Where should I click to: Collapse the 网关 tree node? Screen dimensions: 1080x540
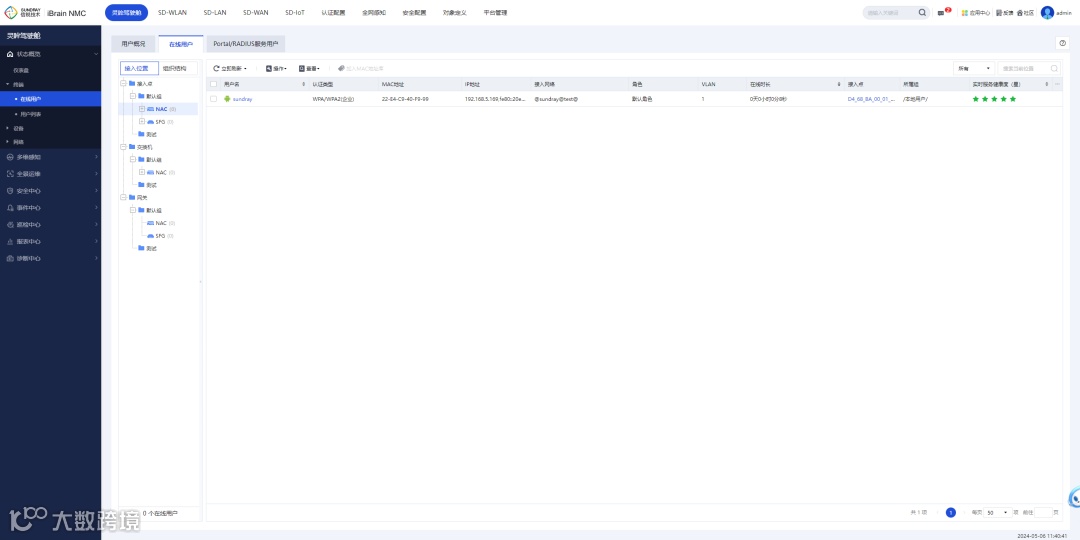pyautogui.click(x=123, y=197)
